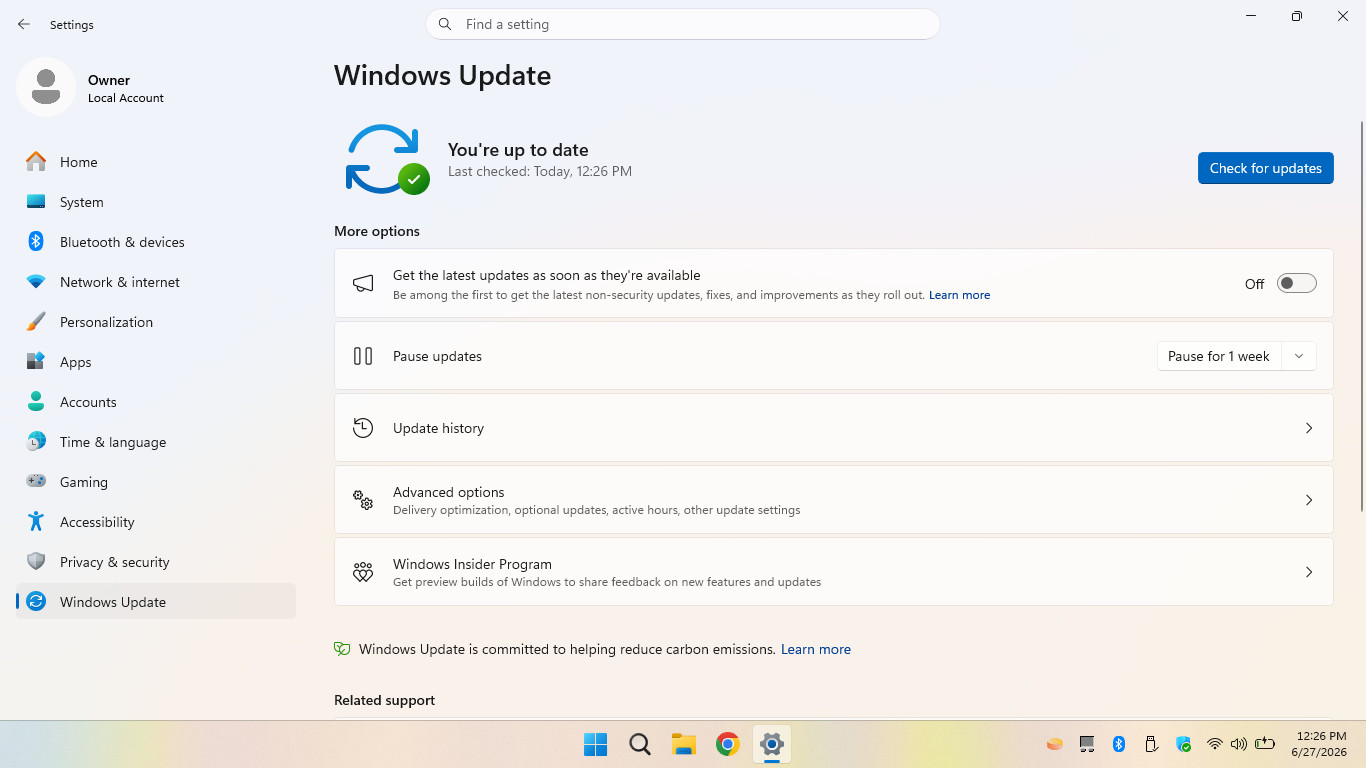Navigate to Privacy & security
The image size is (1366, 768).
point(156,562)
